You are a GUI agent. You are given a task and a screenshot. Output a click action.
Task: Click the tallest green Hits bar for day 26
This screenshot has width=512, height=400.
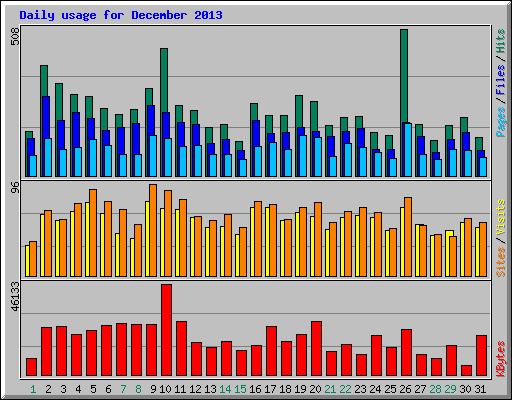(x=404, y=76)
